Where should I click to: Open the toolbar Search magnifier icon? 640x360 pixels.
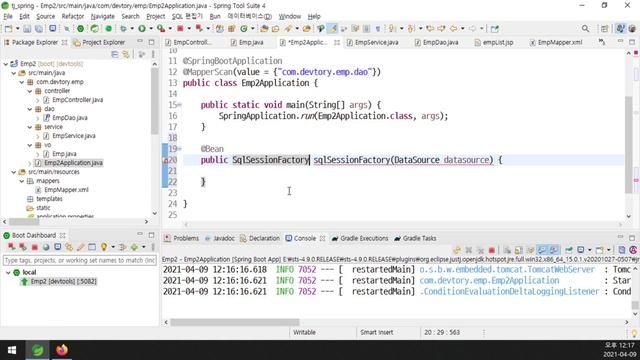585,29
